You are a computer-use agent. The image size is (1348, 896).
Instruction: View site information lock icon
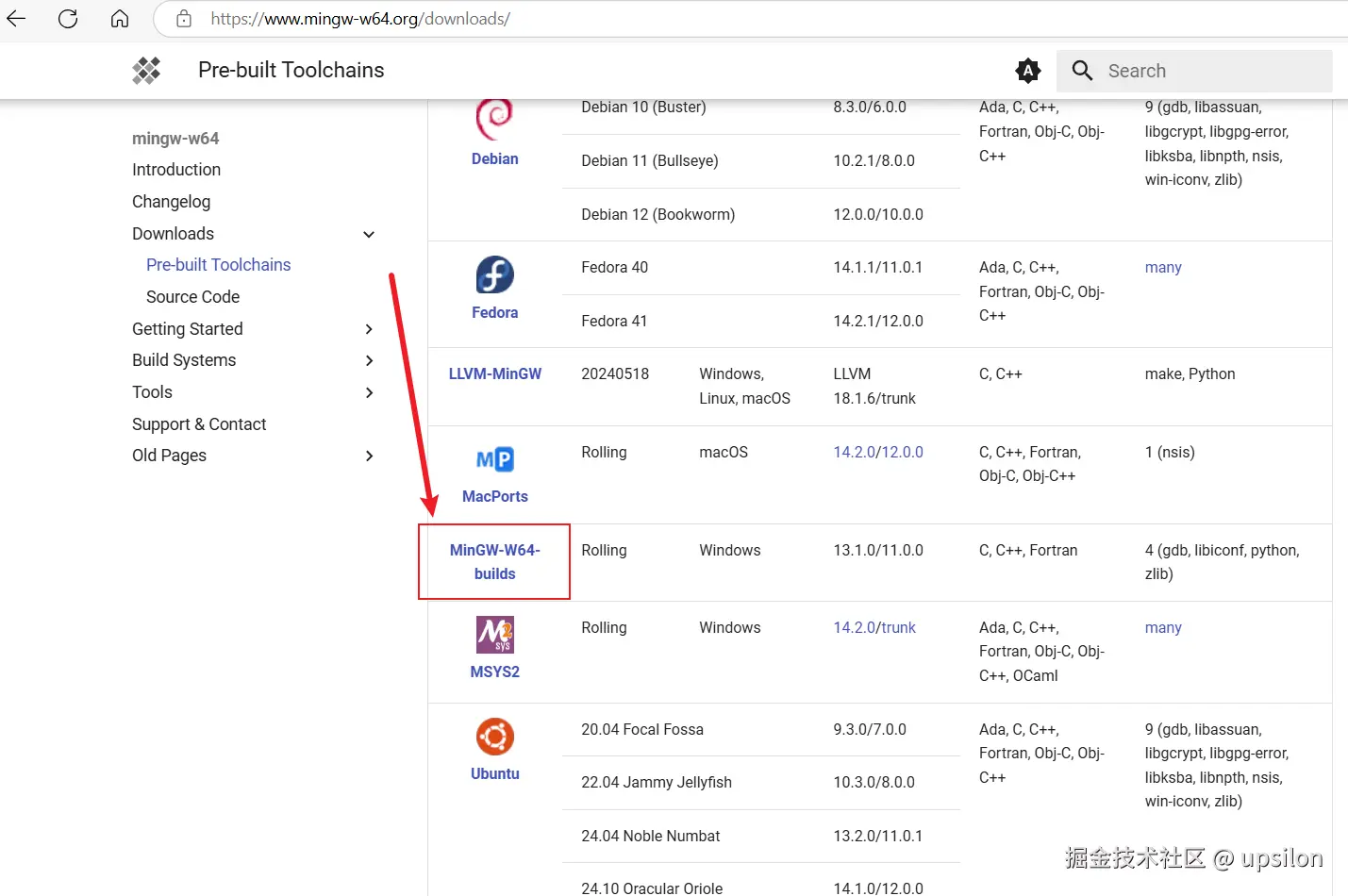(184, 19)
